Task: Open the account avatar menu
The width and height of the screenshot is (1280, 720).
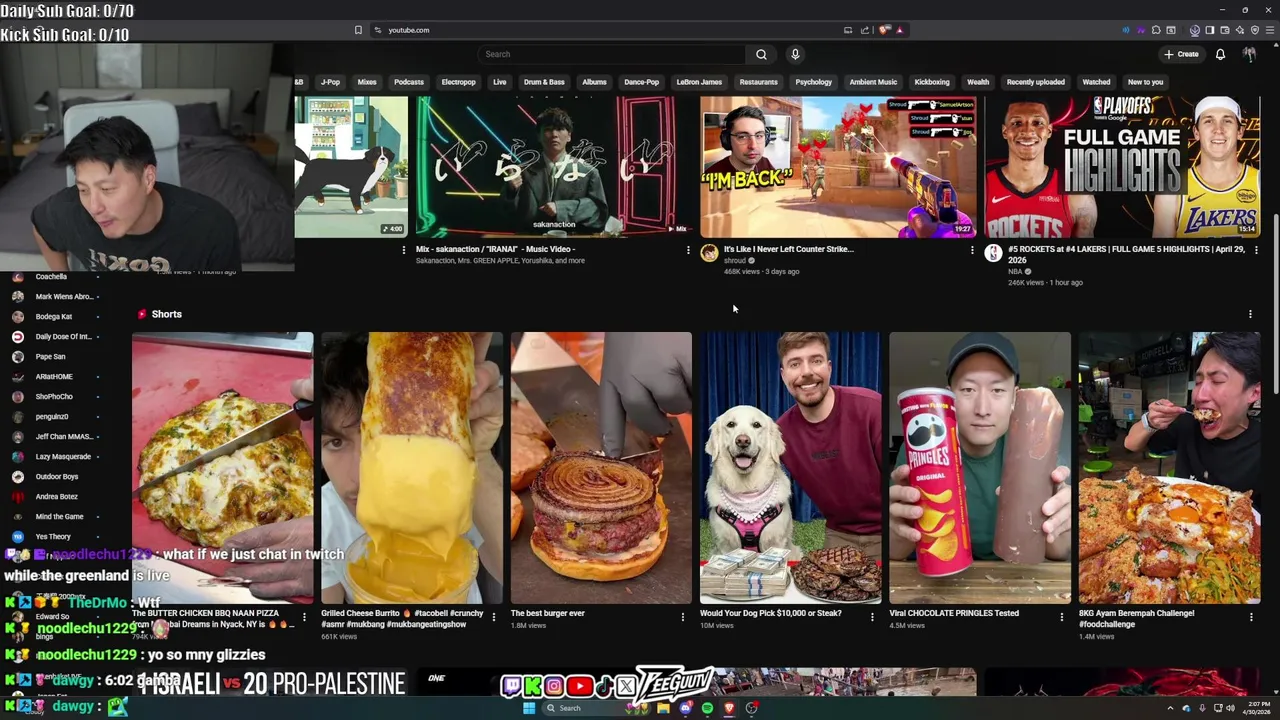Action: (x=1249, y=54)
